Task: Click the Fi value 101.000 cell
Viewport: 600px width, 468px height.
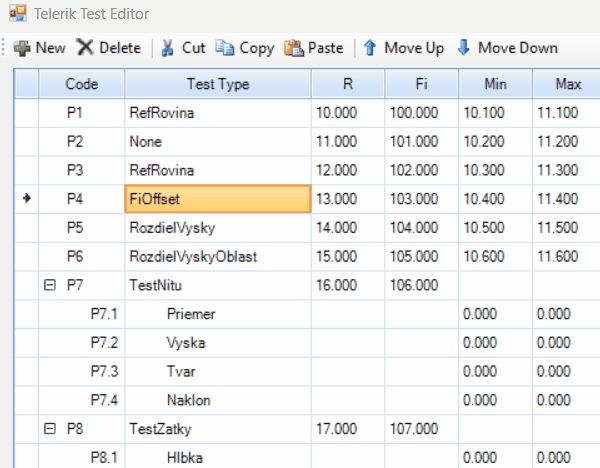Action: 420,141
